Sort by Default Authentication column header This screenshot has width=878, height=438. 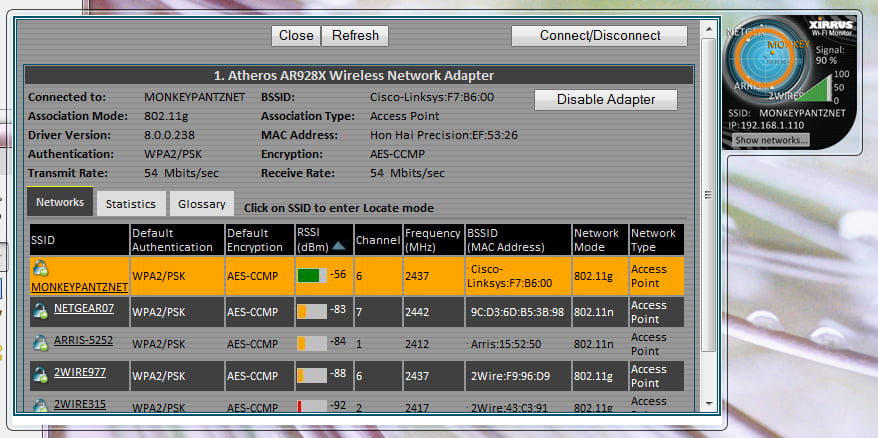[177, 240]
